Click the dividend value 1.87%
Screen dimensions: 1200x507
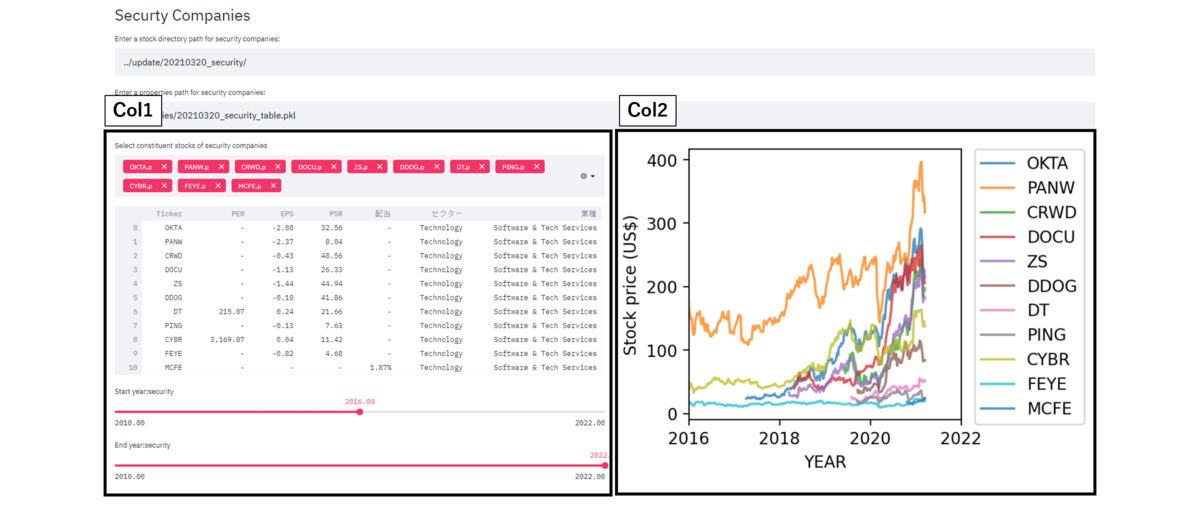[x=380, y=368]
